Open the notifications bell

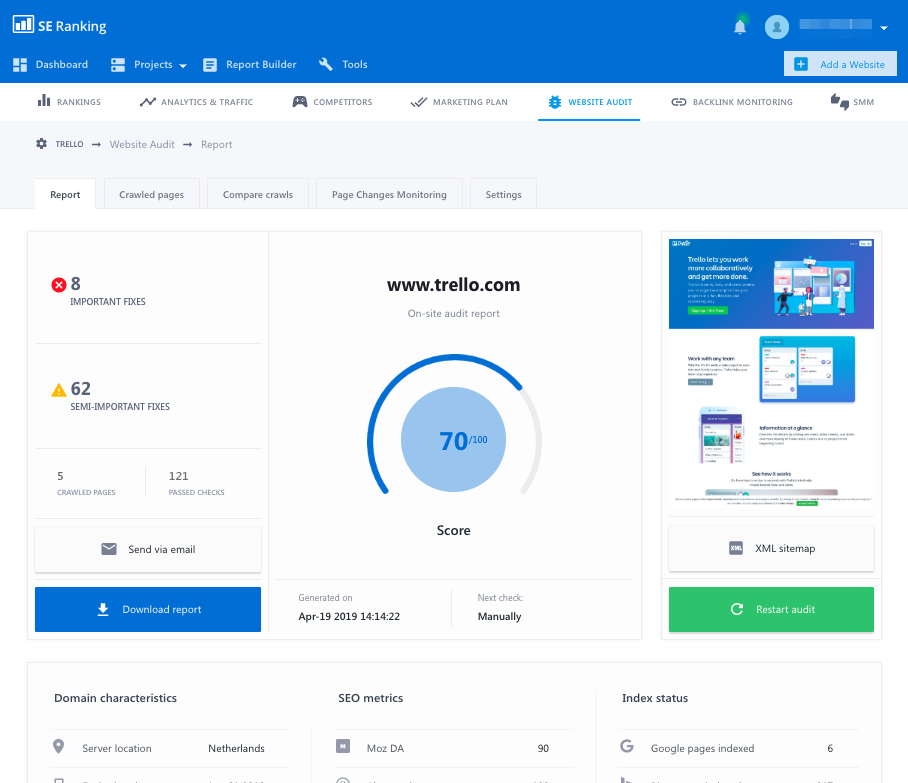pyautogui.click(x=739, y=27)
